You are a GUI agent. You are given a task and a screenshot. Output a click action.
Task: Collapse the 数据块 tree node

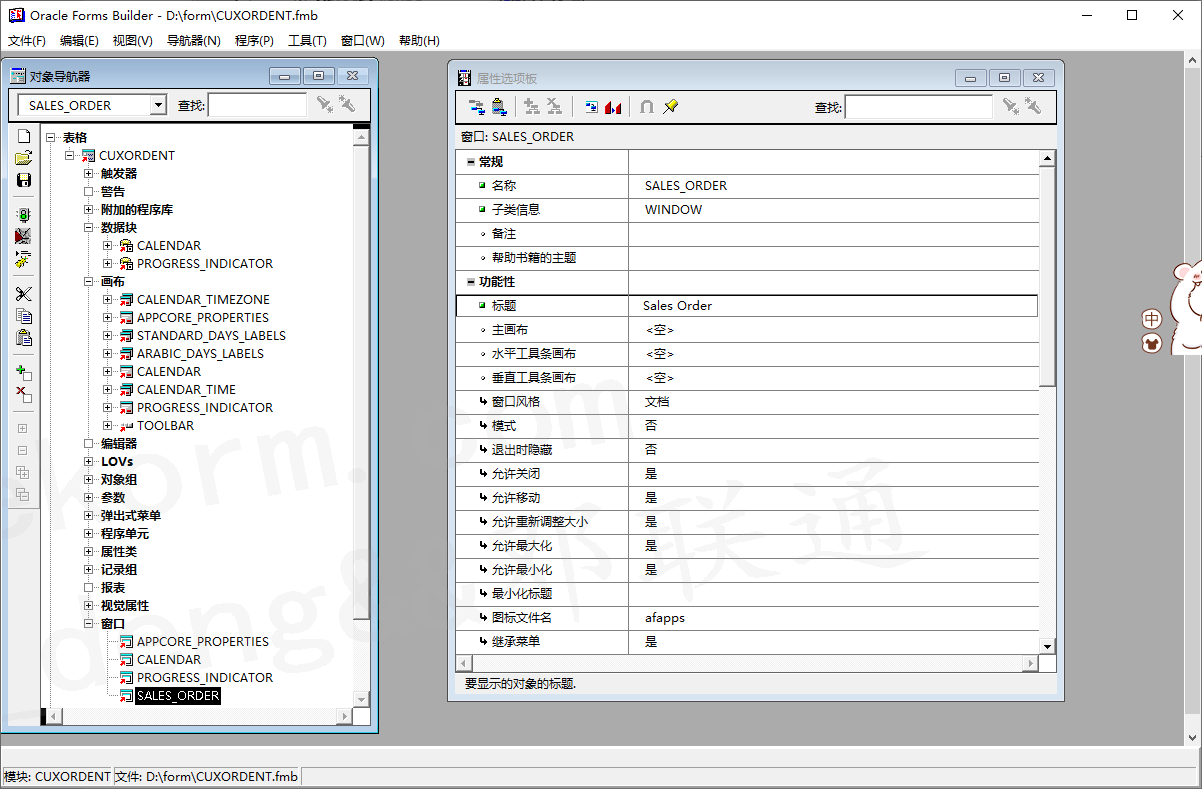pyautogui.click(x=90, y=227)
